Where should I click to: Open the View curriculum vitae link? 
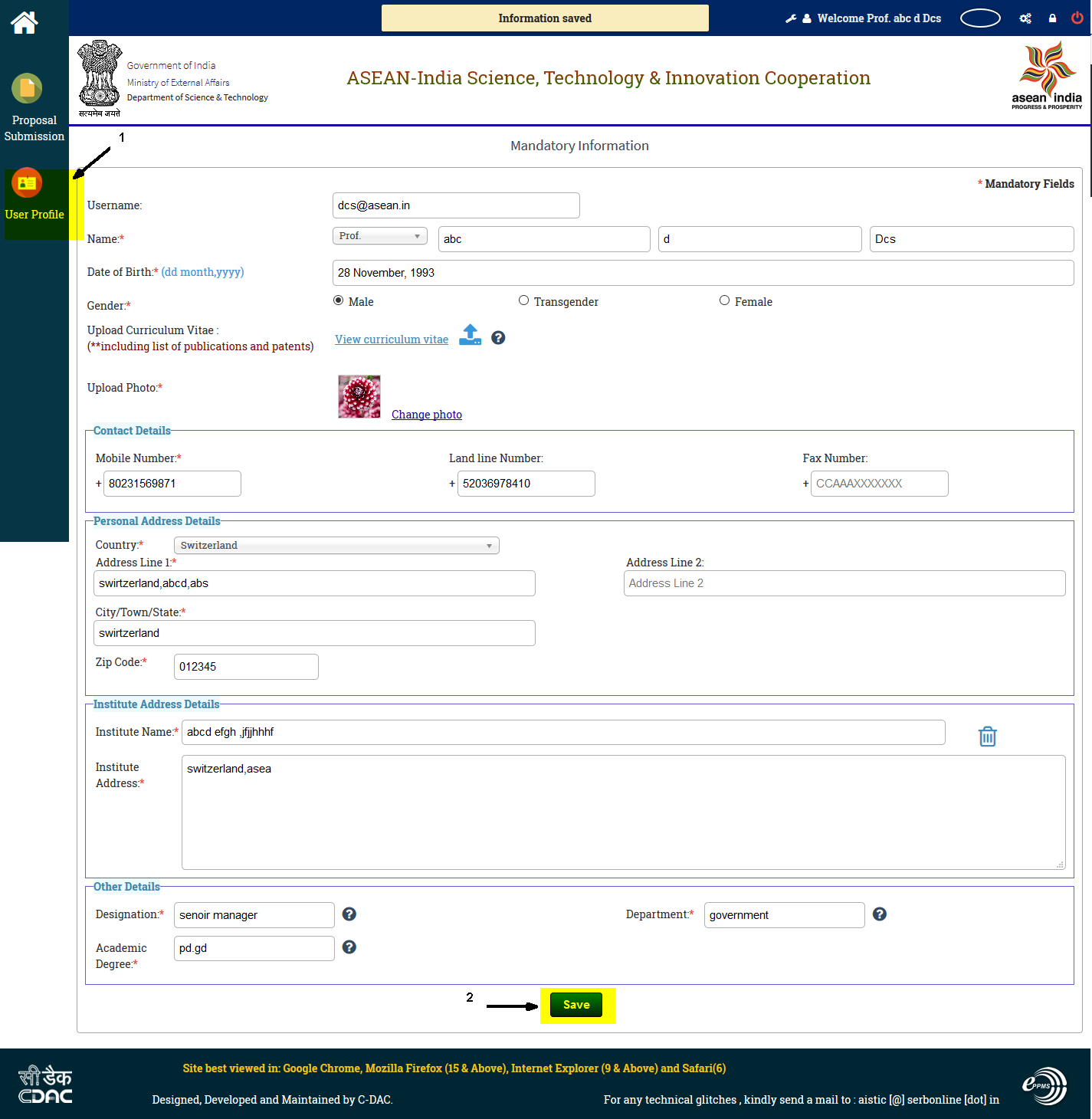[x=392, y=339]
